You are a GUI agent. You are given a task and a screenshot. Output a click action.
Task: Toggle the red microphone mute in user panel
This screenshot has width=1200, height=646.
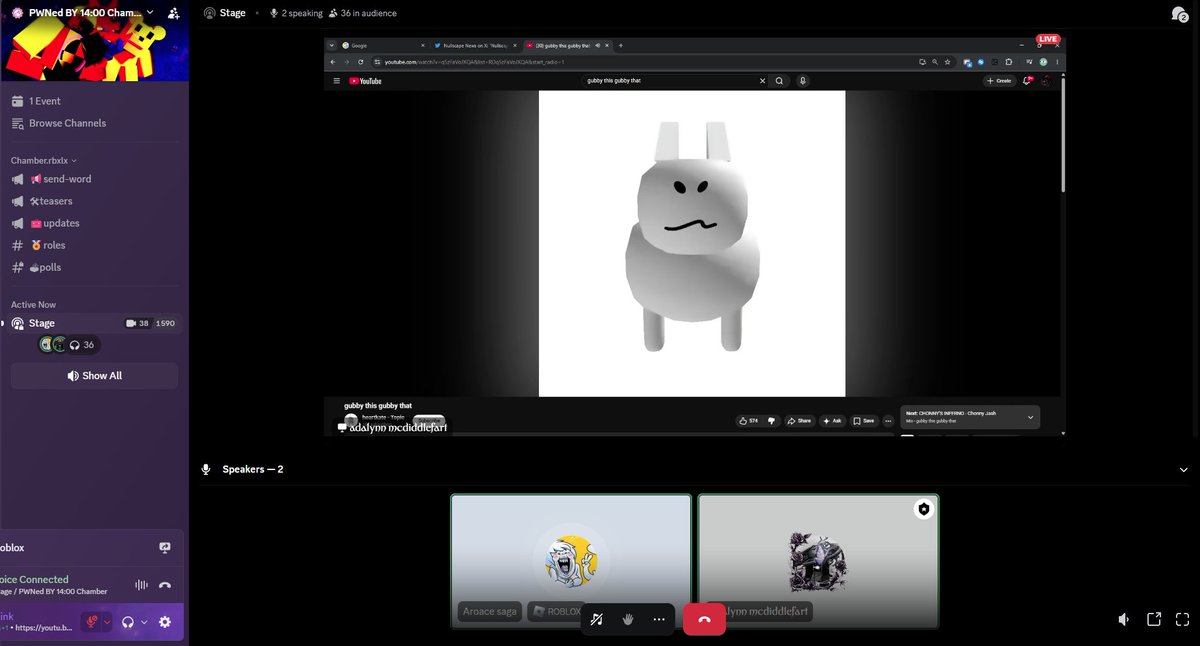[93, 622]
